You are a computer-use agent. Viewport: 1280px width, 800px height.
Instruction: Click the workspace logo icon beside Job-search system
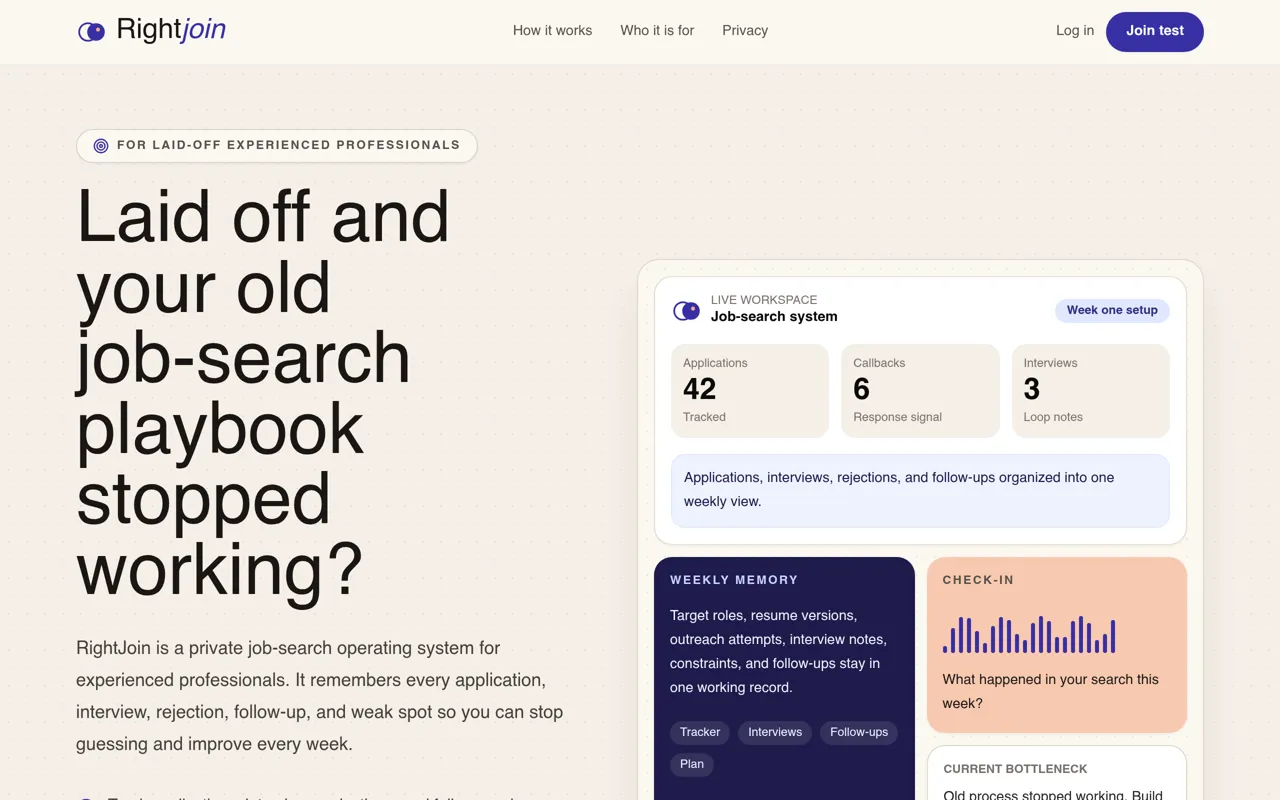coord(686,311)
